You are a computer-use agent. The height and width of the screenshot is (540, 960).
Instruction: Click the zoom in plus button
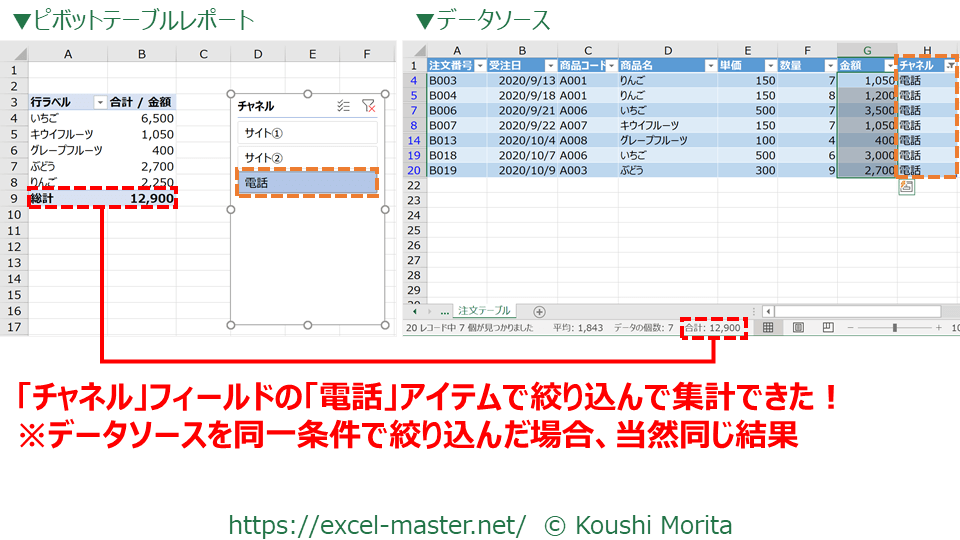[x=938, y=327]
